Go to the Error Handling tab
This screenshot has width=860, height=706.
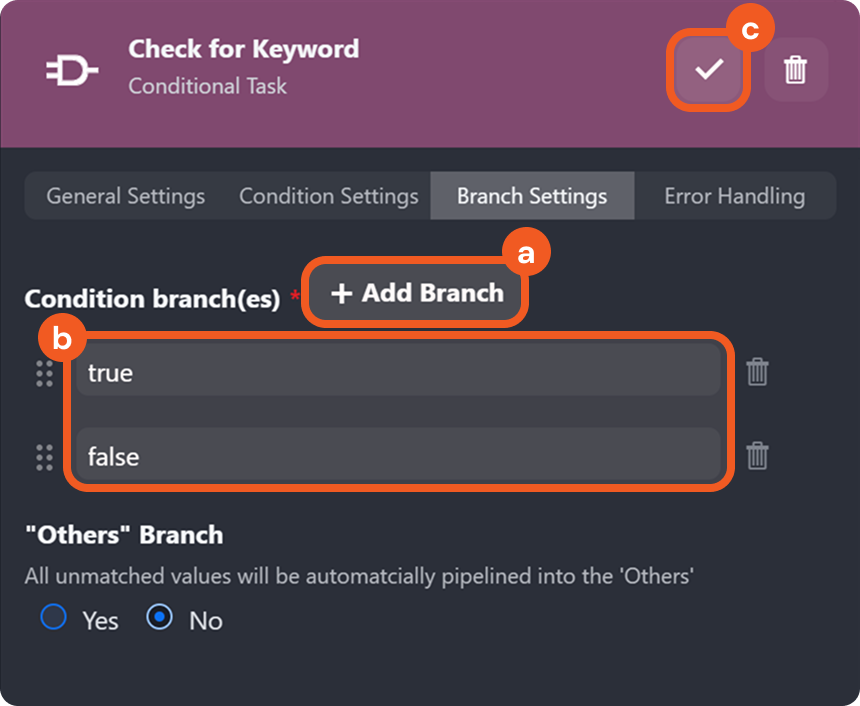coord(734,196)
